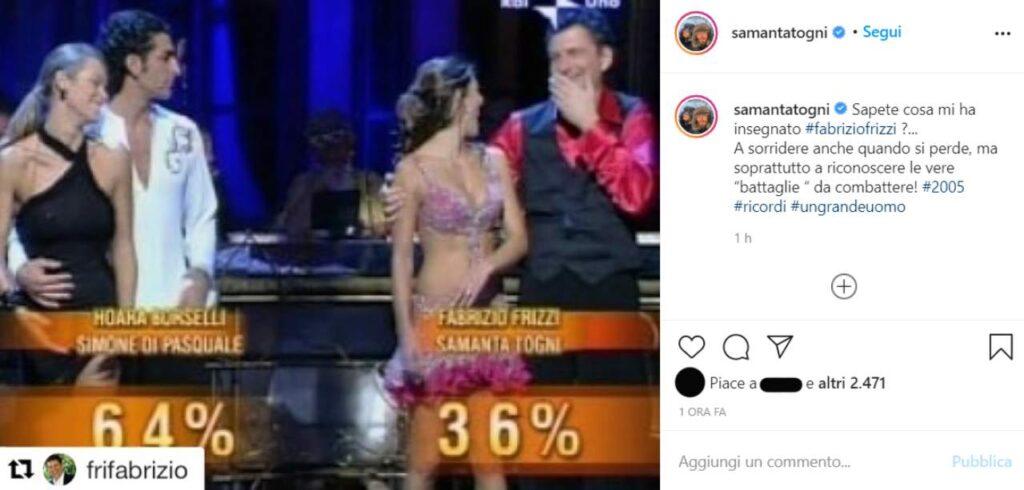This screenshot has height=490, width=1024.
Task: Focus the Aggiungi un commento field
Action: tap(810, 462)
